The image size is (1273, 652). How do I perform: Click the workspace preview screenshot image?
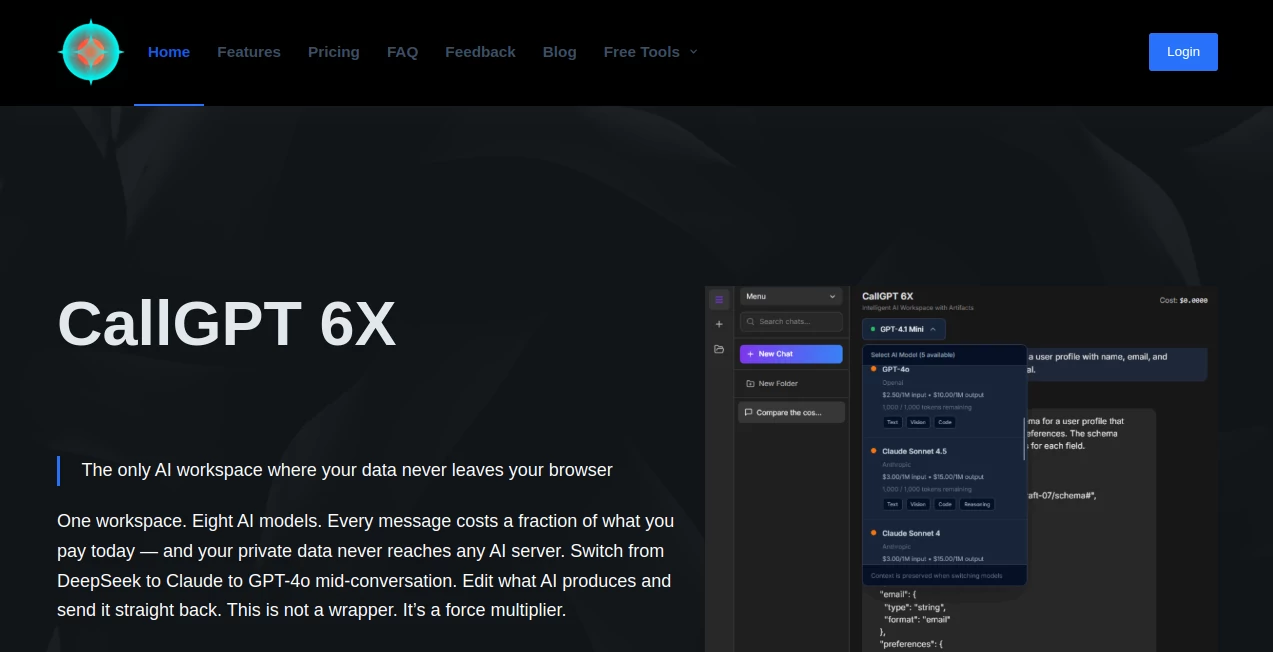961,469
